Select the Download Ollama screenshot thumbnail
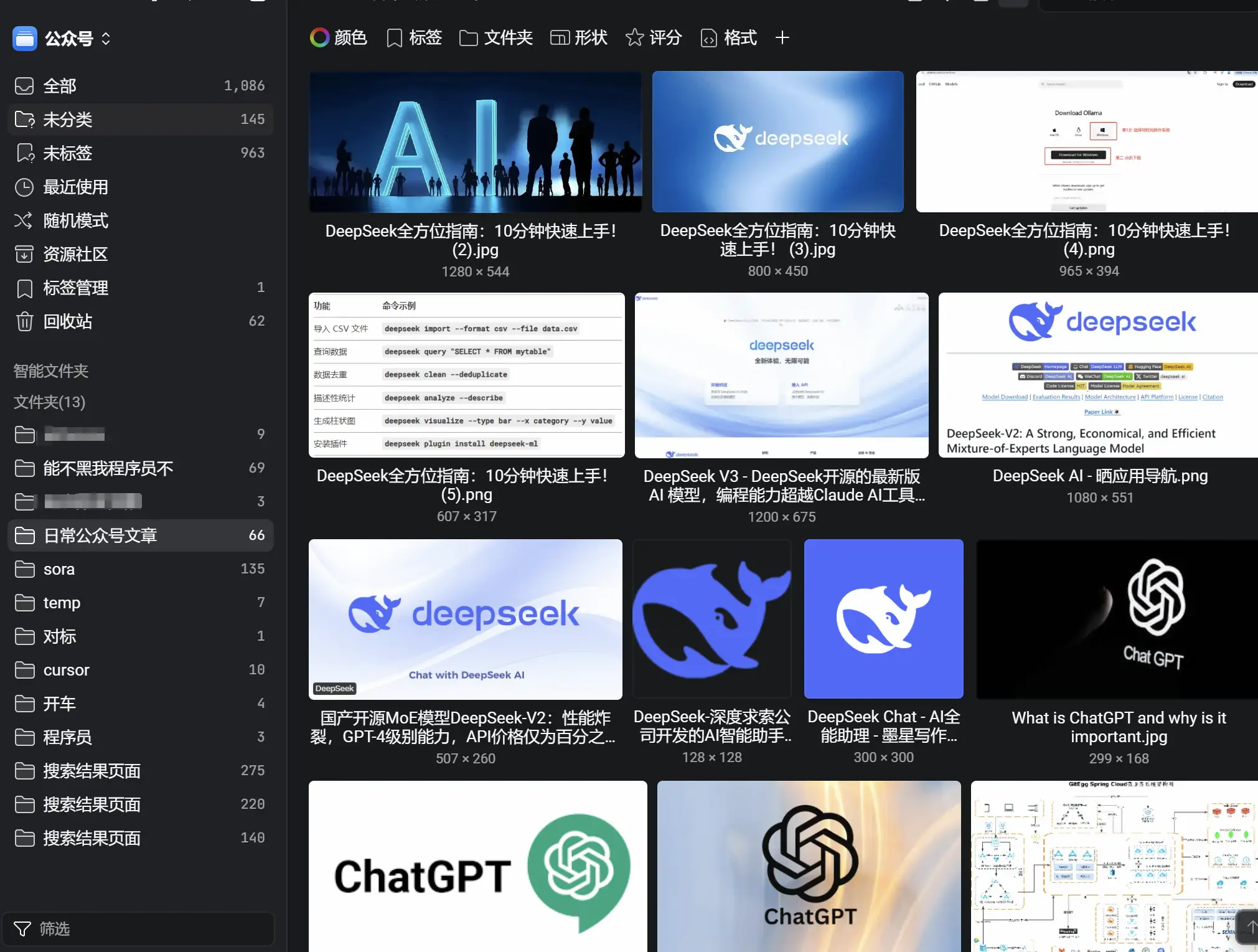Viewport: 1258px width, 952px height. pos(1087,141)
